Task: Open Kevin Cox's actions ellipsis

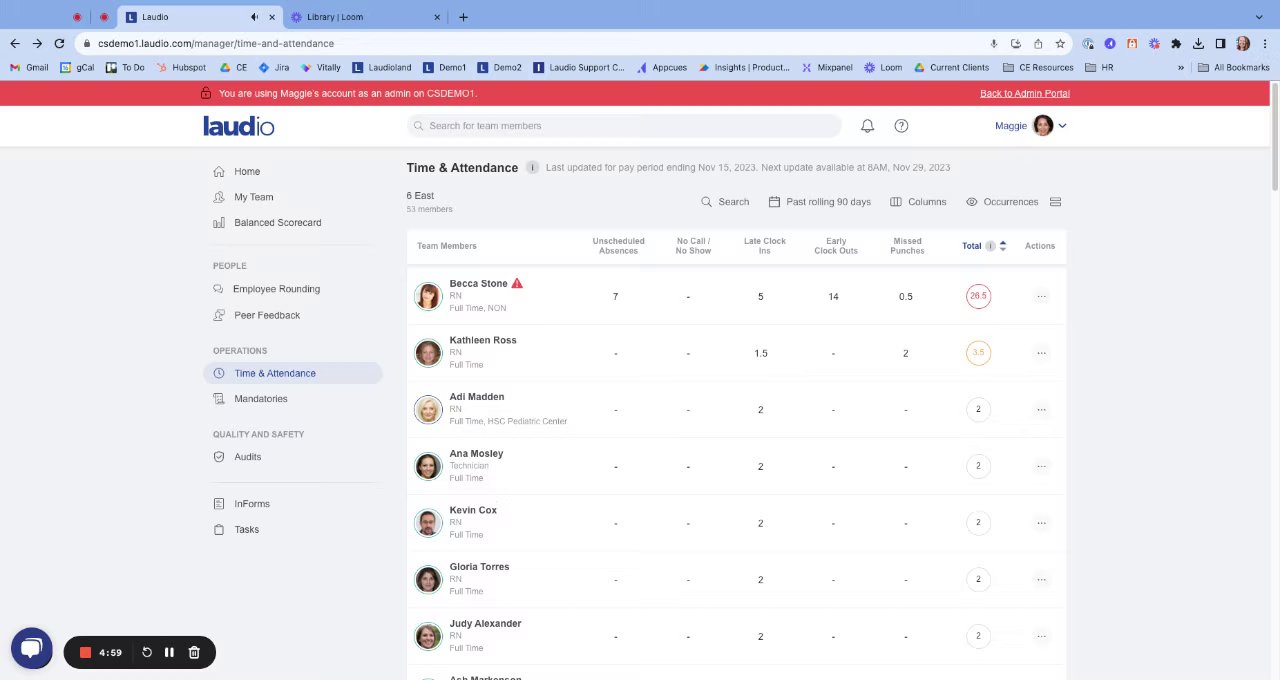Action: click(1041, 523)
